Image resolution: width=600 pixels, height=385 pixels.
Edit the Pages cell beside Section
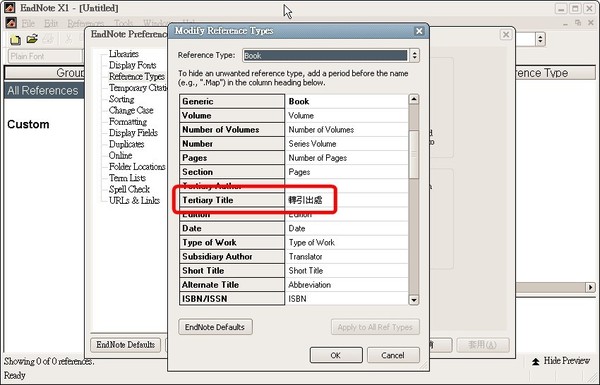pos(347,172)
